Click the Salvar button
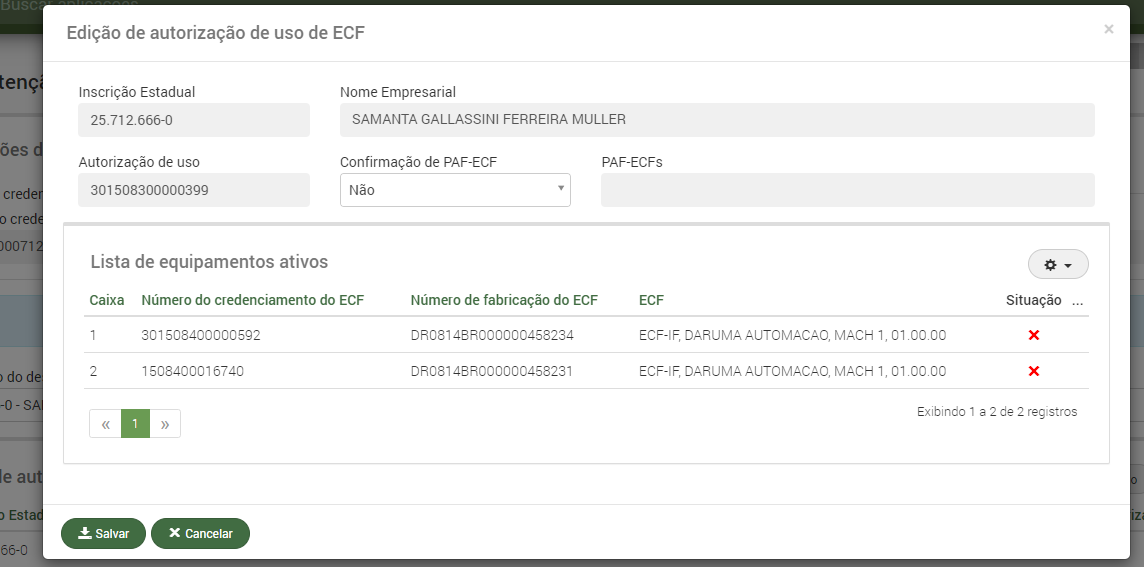Viewport: 1144px width, 567px height. [x=104, y=534]
